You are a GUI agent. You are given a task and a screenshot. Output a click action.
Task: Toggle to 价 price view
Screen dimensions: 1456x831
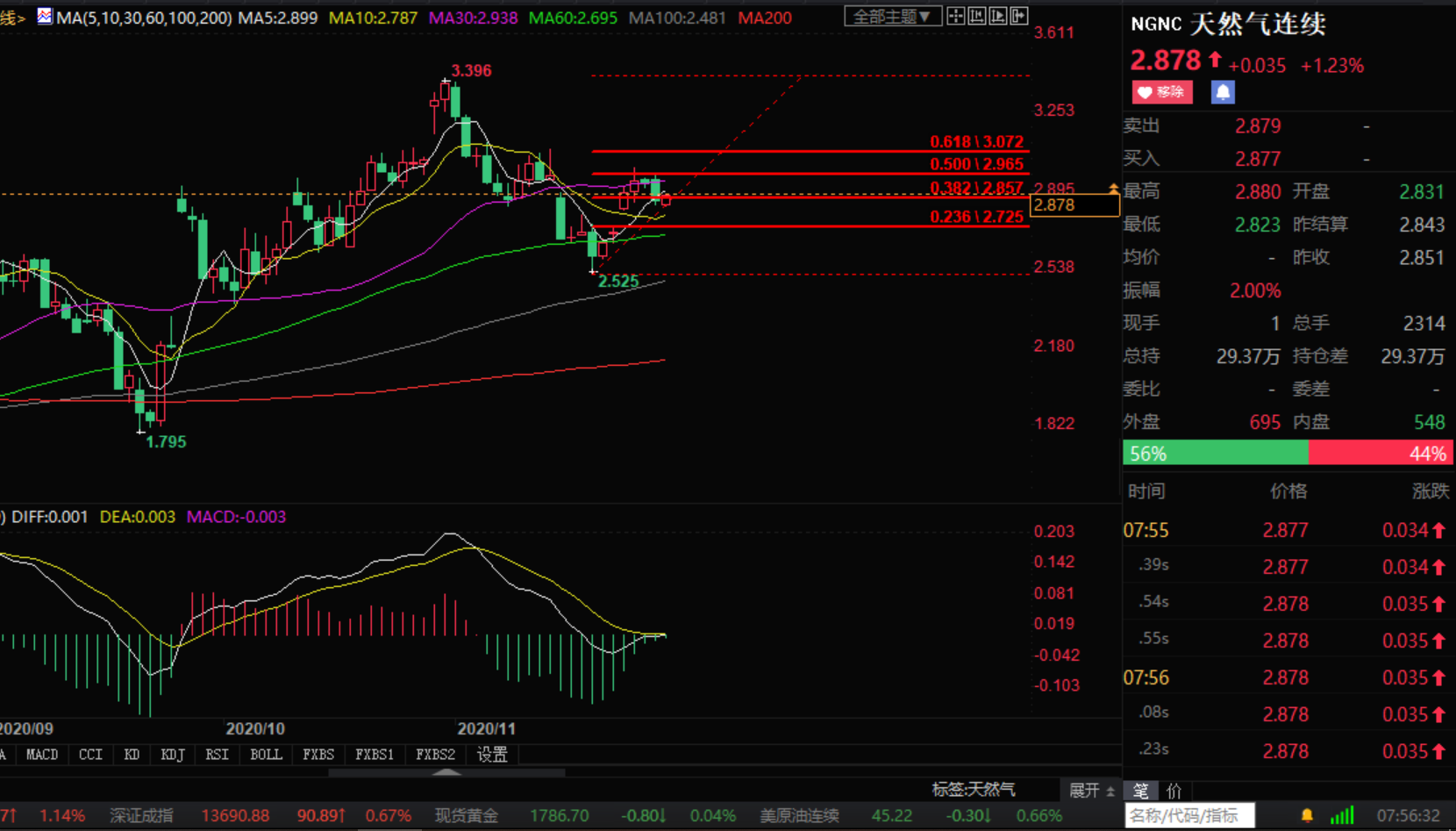click(x=1174, y=791)
